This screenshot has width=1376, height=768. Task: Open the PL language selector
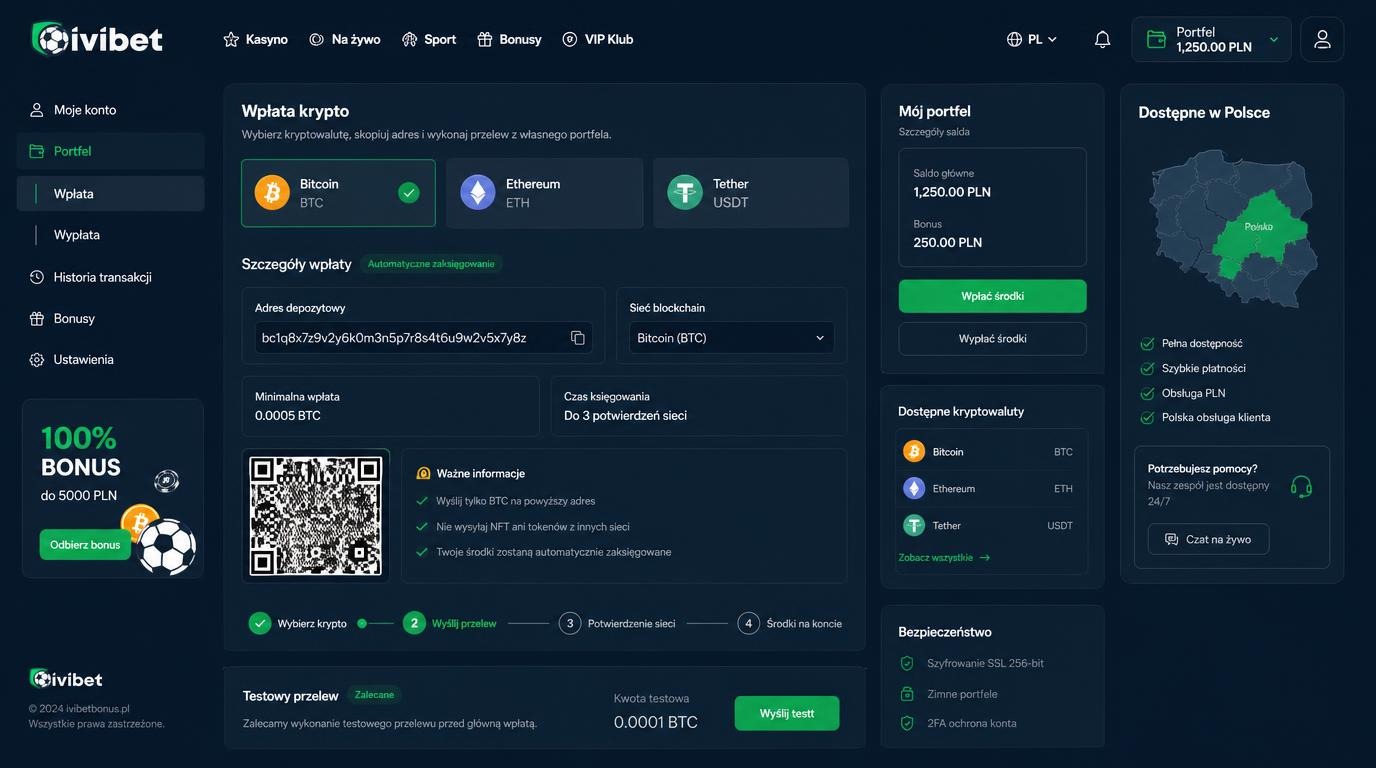(1032, 40)
